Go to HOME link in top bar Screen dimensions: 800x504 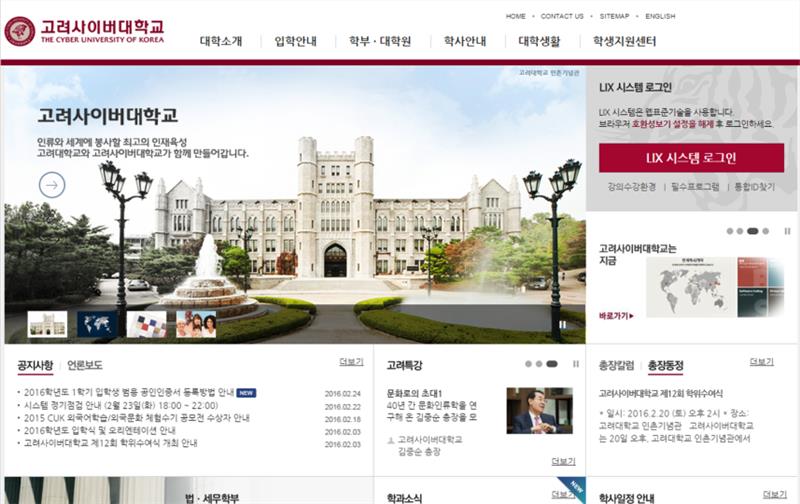coord(515,16)
